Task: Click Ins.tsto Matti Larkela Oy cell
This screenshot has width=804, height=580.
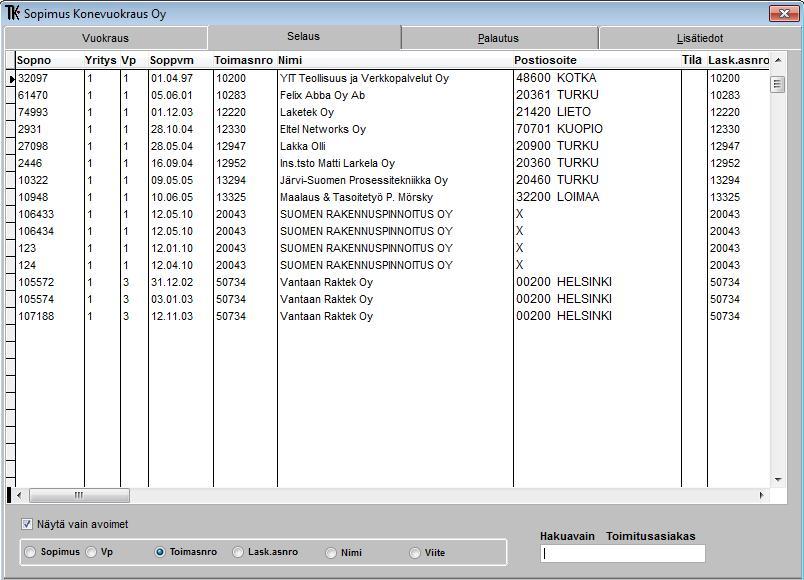Action: 395,163
